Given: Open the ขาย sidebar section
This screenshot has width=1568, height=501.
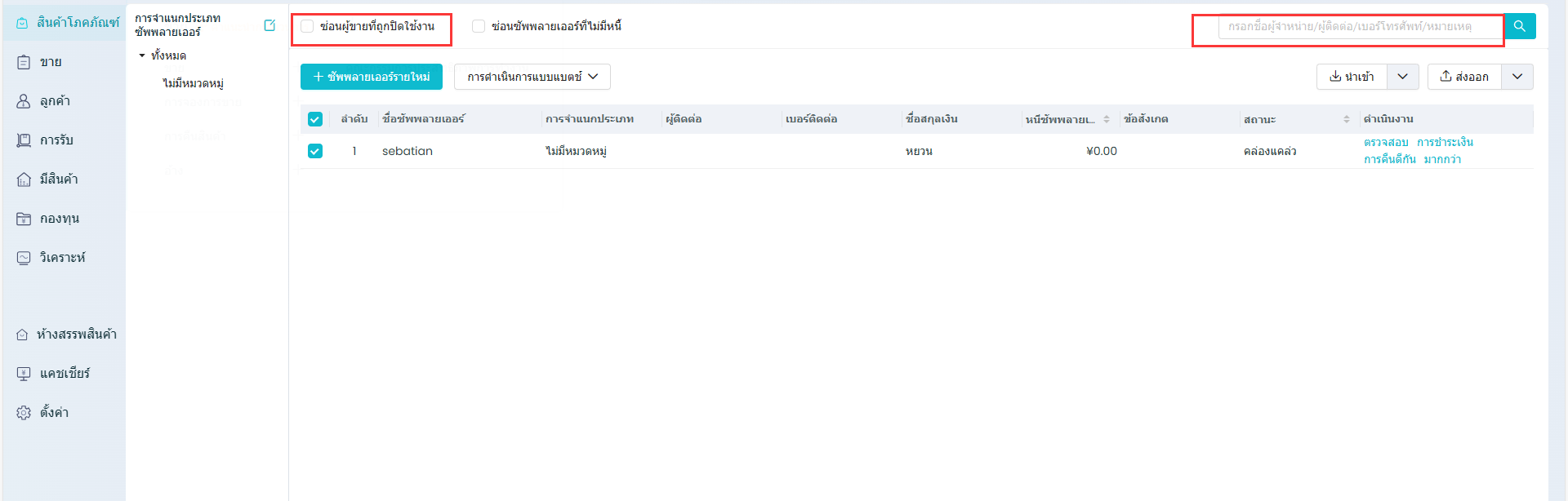Looking at the screenshot, I should pyautogui.click(x=51, y=62).
